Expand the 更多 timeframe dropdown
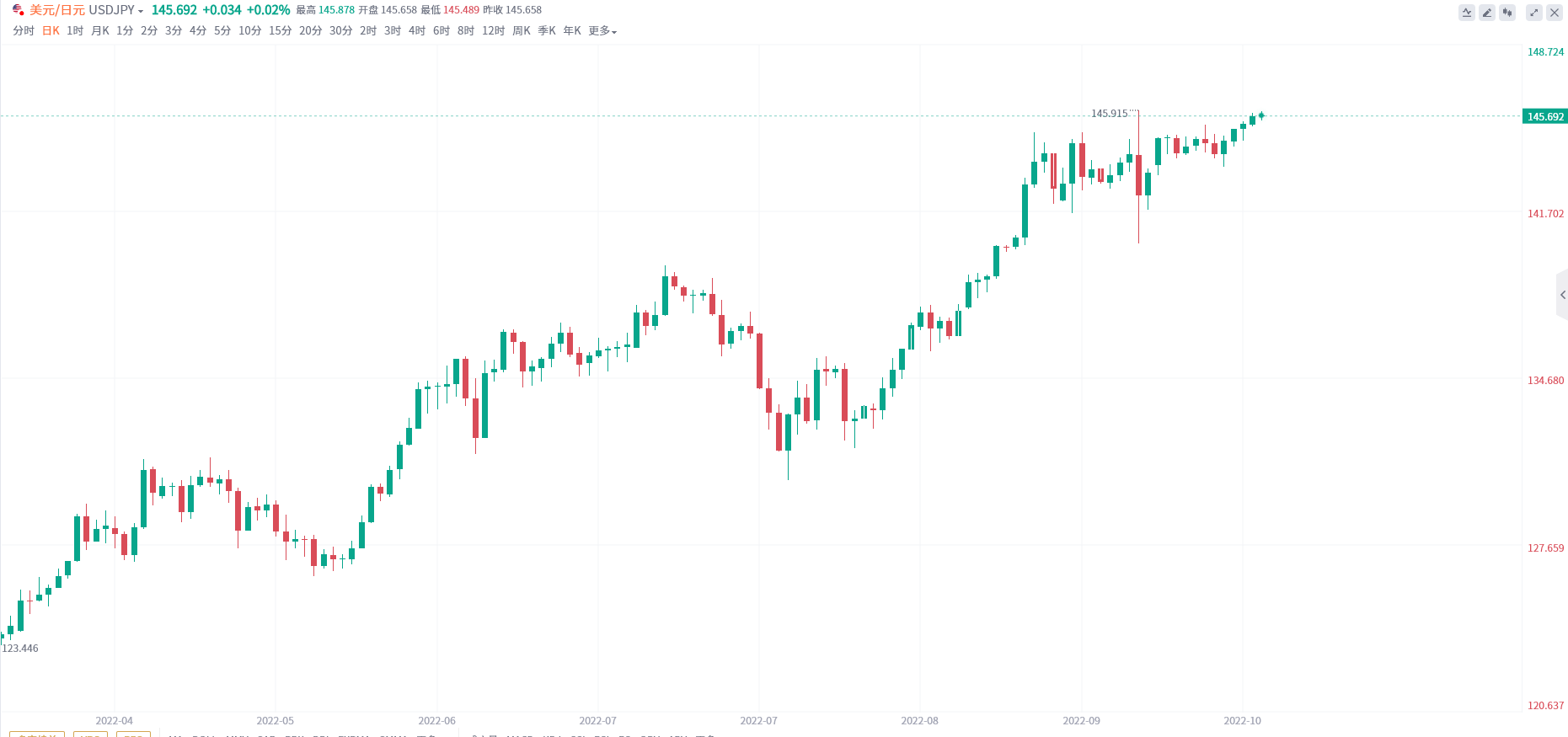Image resolution: width=1568 pixels, height=737 pixels. click(x=602, y=31)
